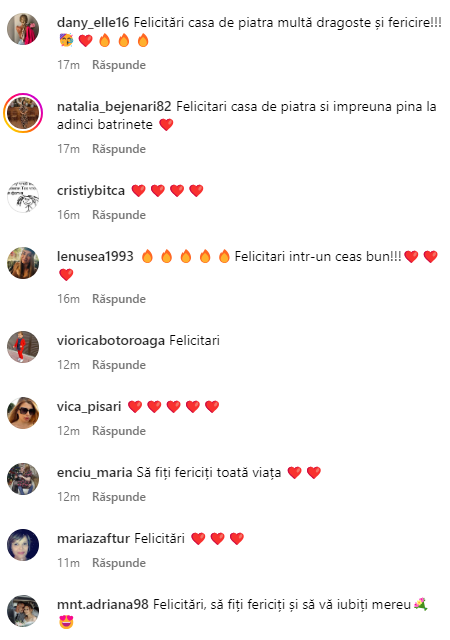
Task: Open the dany_elle16 username link
Action: pyautogui.click(x=93, y=23)
